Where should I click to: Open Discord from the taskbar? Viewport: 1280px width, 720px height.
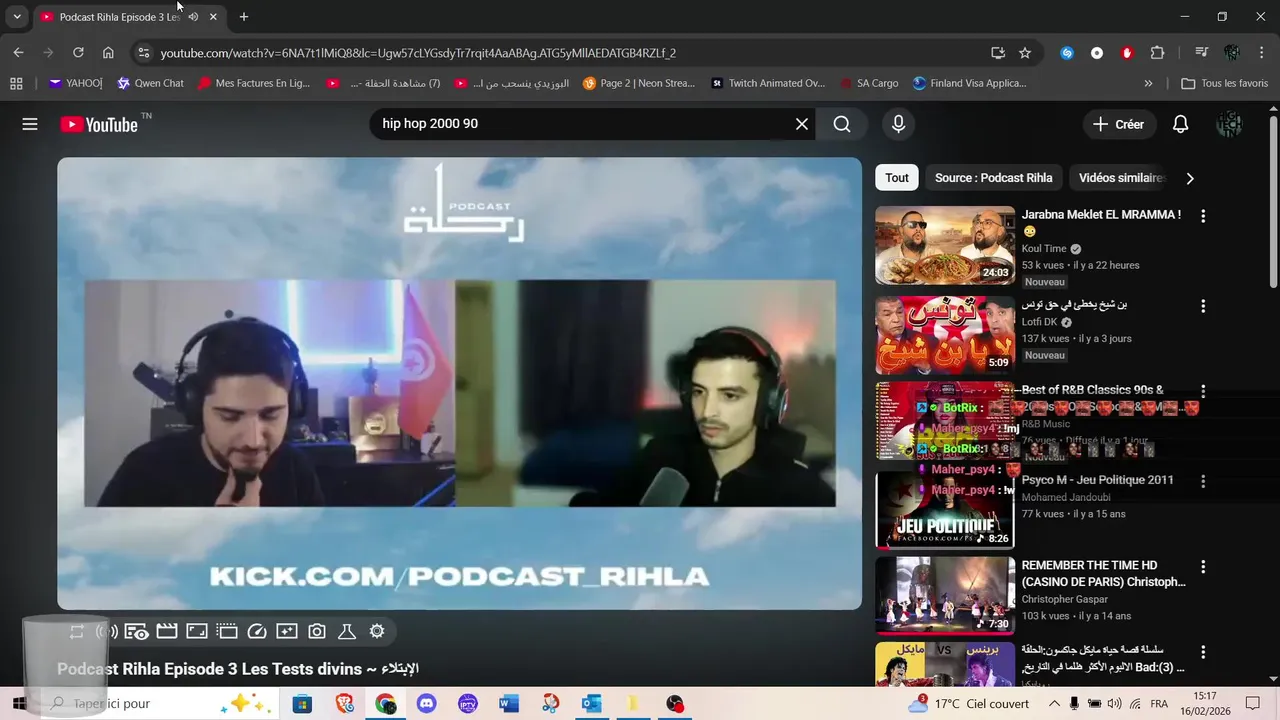(427, 704)
